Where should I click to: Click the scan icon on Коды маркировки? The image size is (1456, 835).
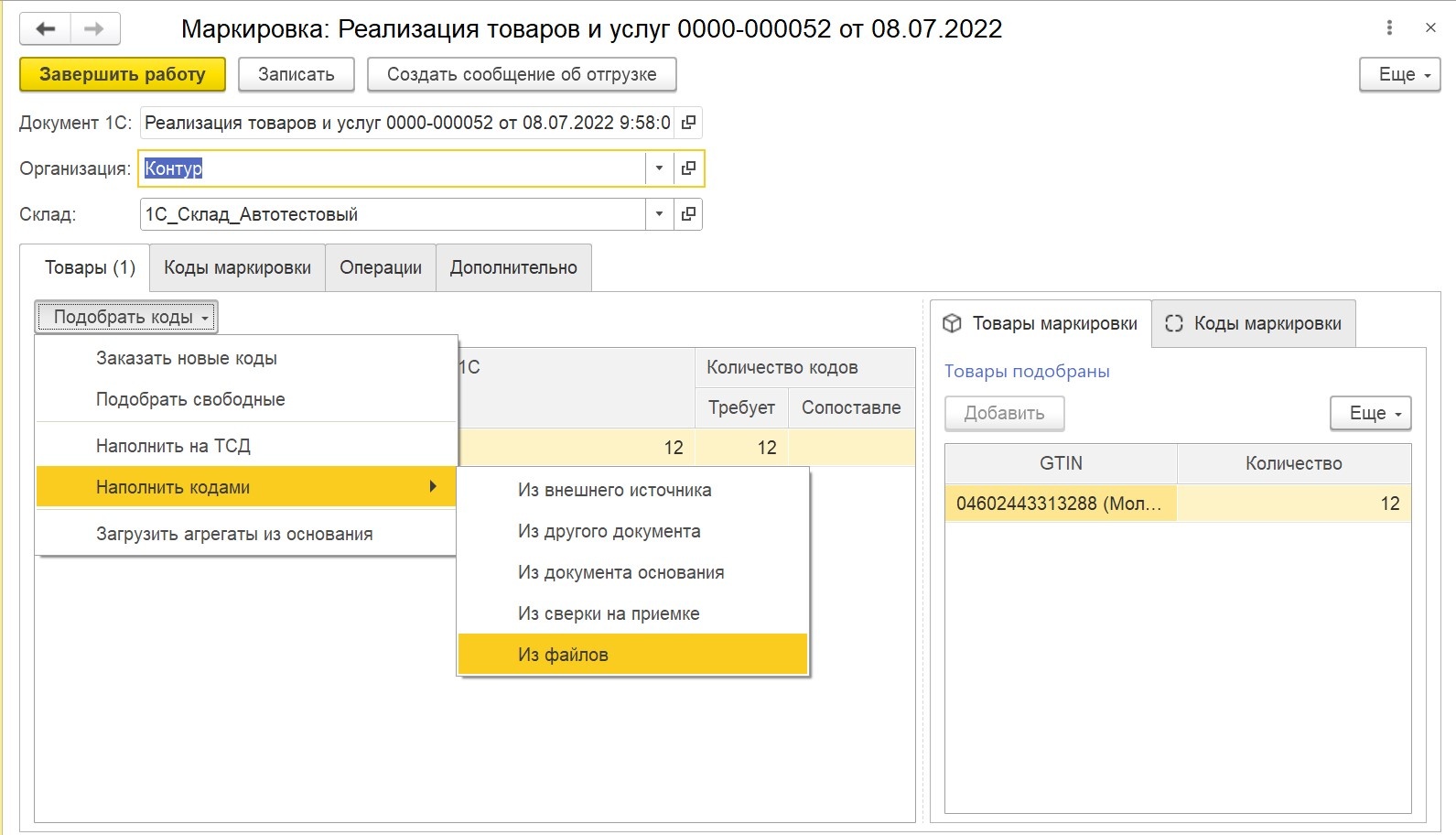point(1174,323)
